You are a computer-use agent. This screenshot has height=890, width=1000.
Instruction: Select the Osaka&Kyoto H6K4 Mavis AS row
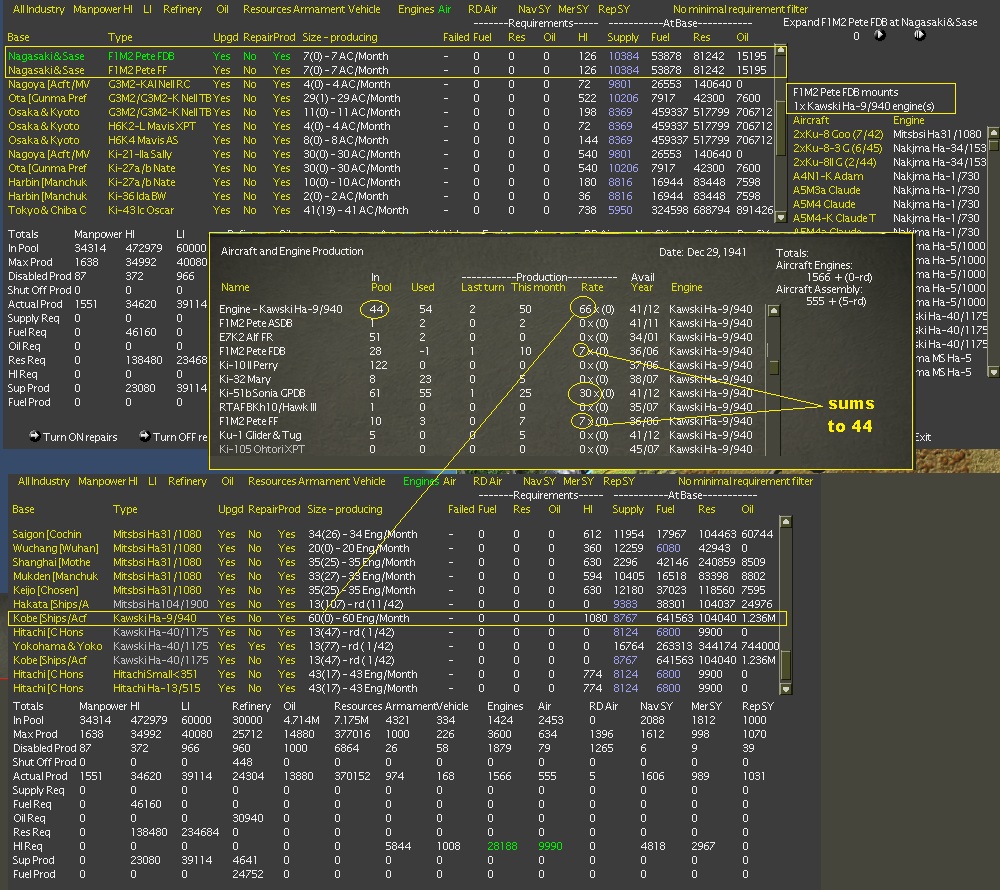point(390,140)
